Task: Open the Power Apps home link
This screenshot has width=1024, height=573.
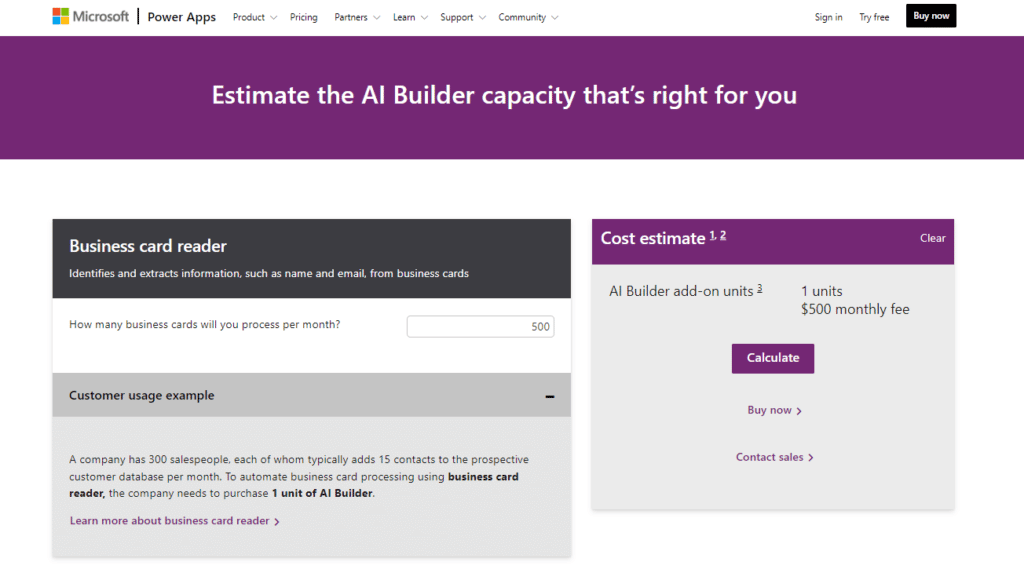Action: click(x=182, y=17)
